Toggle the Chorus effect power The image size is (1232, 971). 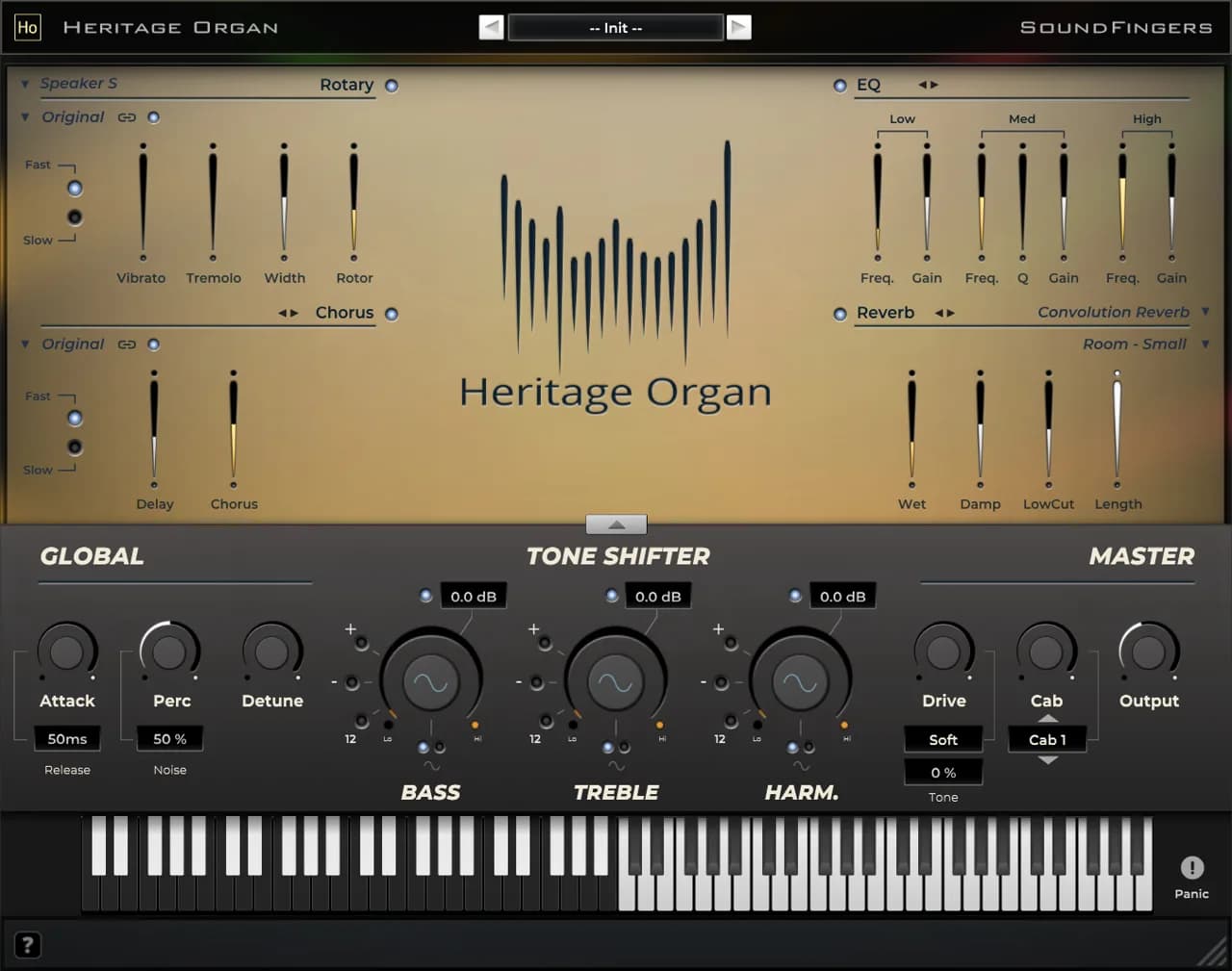click(x=392, y=314)
